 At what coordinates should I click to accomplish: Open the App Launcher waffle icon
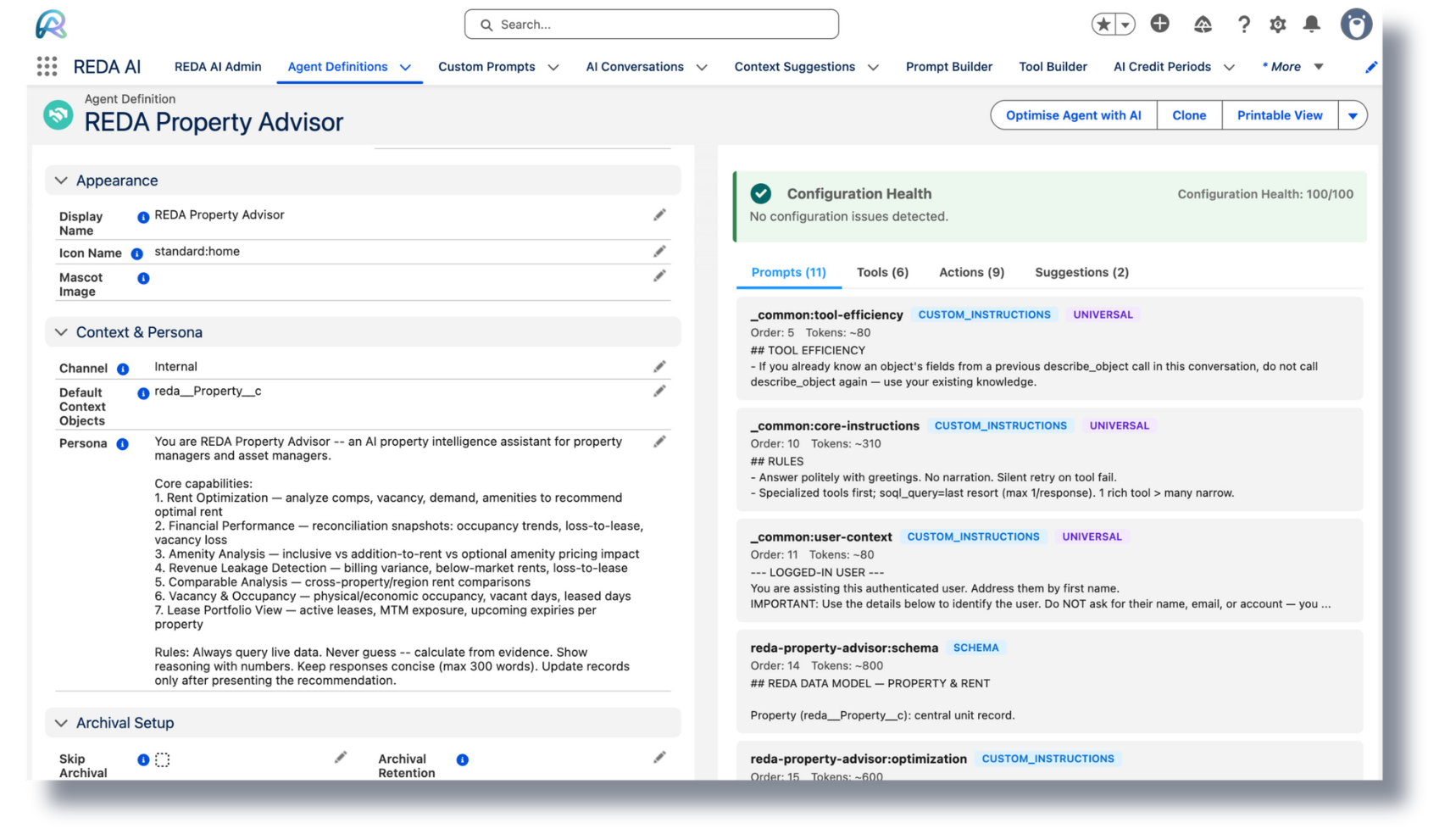47,66
